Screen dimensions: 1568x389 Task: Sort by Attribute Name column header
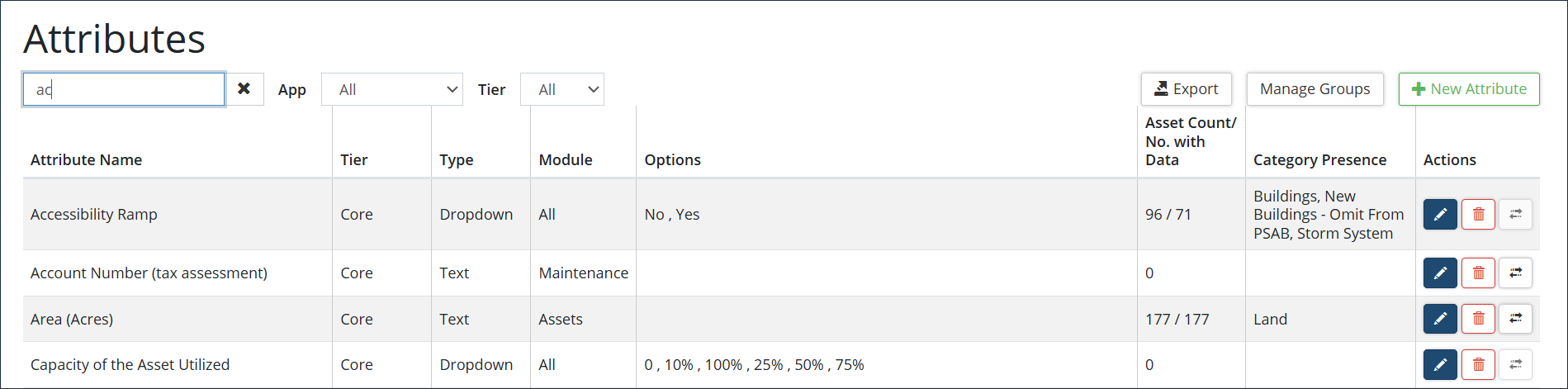pyautogui.click(x=86, y=160)
